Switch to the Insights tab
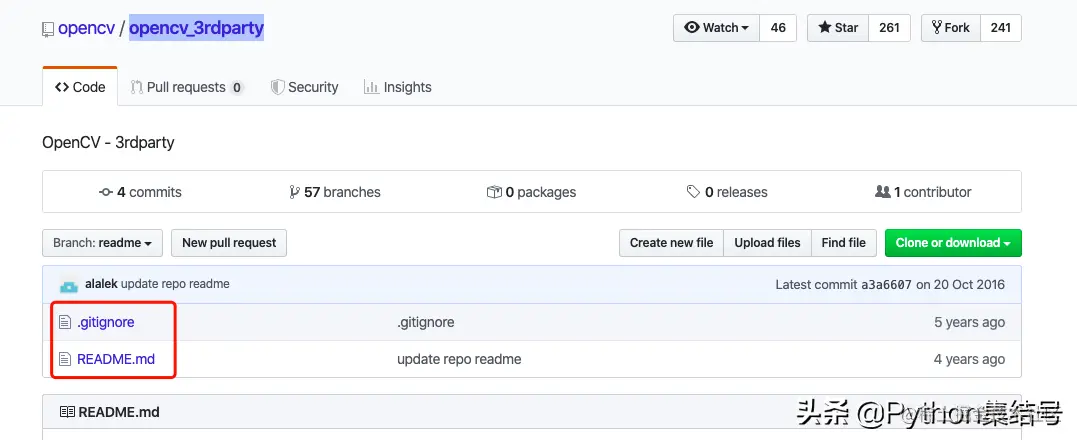Image resolution: width=1077 pixels, height=440 pixels. (x=398, y=87)
